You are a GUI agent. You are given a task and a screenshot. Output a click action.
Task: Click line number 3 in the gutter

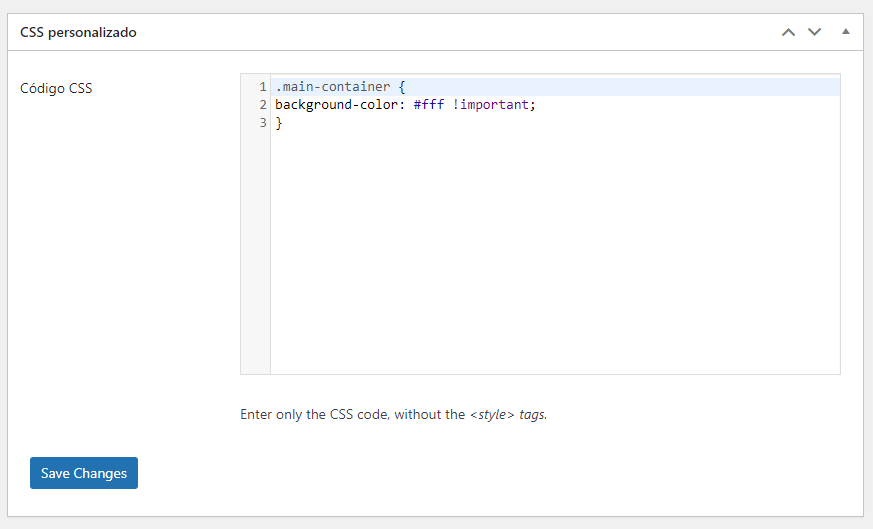(x=263, y=123)
